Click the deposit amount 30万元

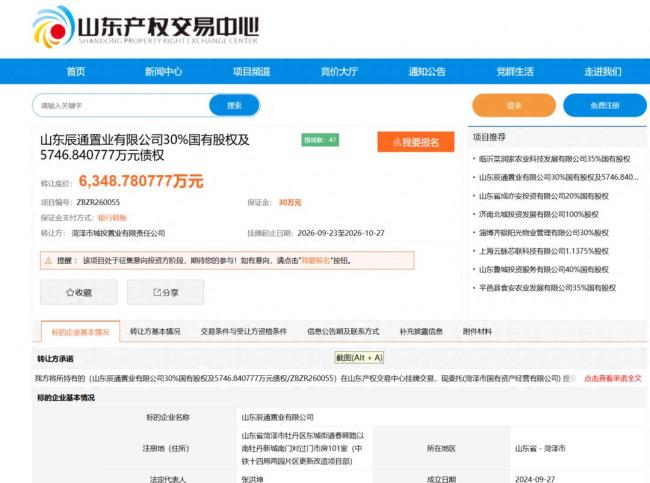click(x=290, y=202)
